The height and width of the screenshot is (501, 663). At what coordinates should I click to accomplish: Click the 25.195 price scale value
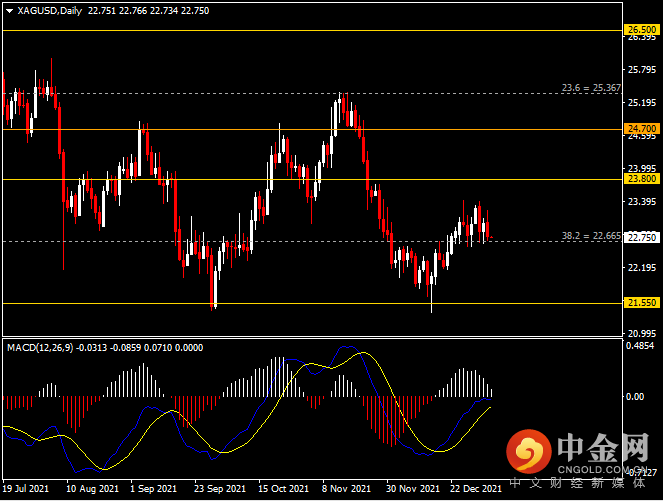pos(642,103)
